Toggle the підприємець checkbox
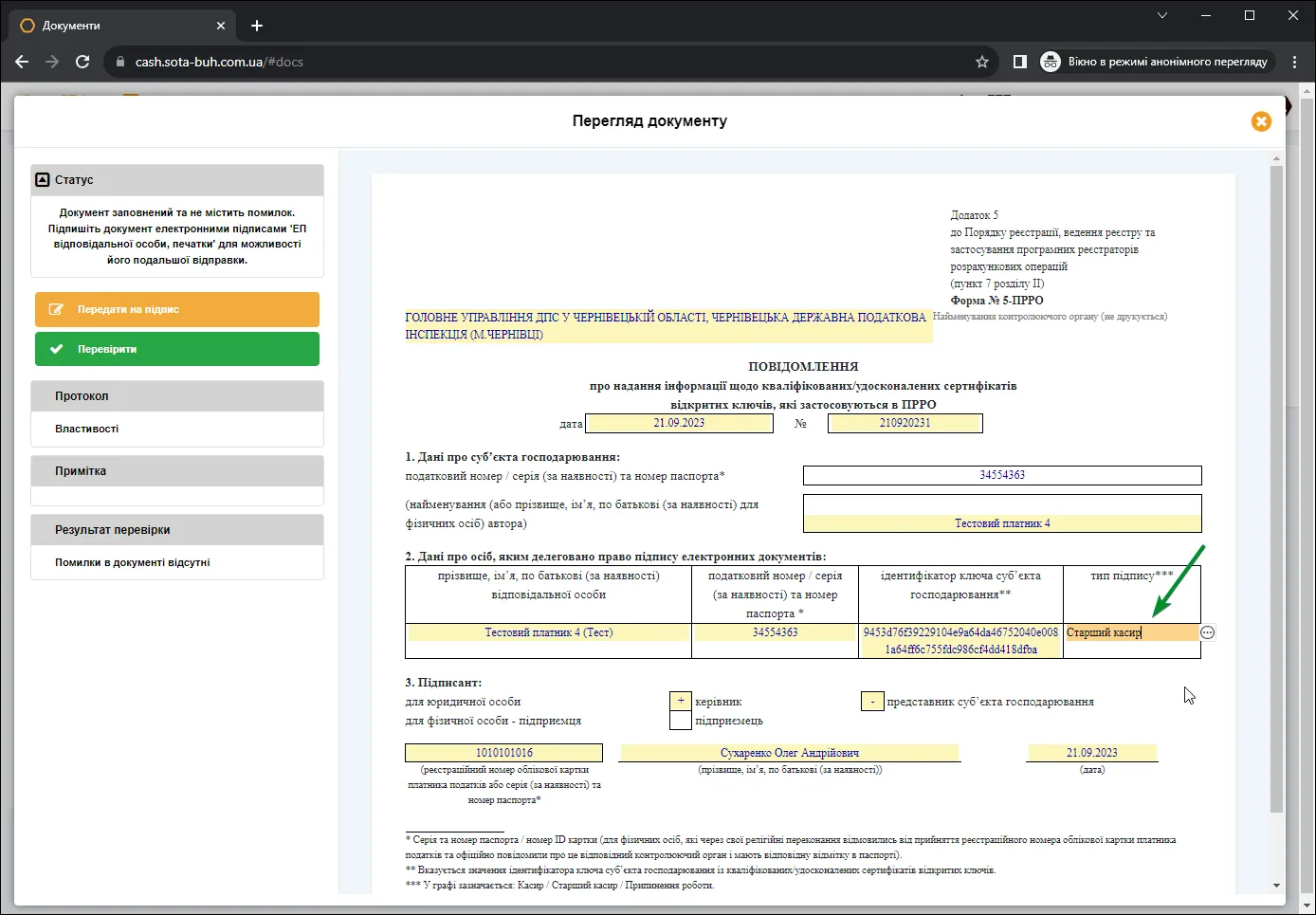This screenshot has width=1316, height=915. pos(680,721)
